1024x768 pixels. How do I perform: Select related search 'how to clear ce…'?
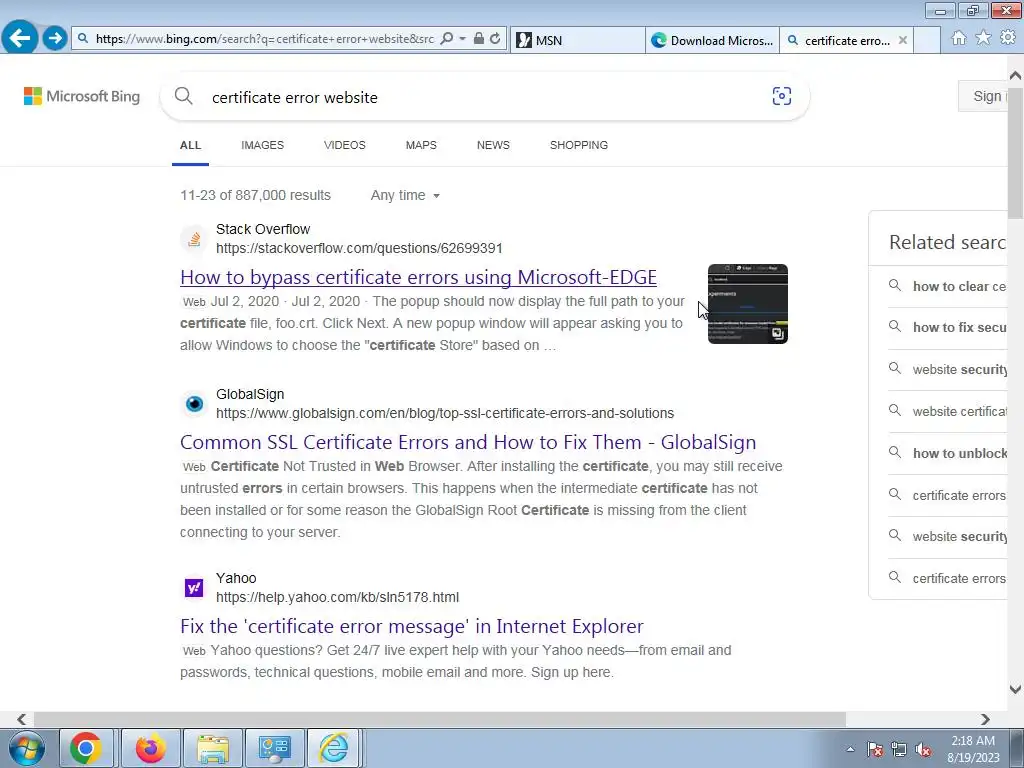pos(959,286)
